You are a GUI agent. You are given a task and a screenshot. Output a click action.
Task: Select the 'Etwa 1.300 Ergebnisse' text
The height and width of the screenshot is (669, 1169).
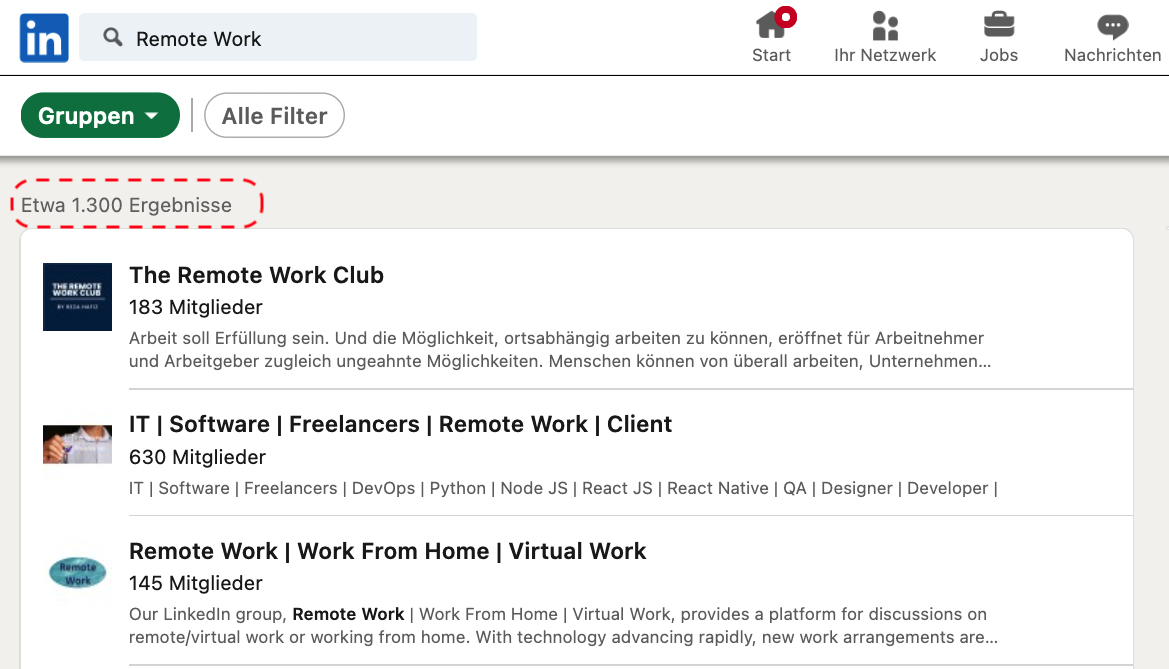[x=126, y=205]
